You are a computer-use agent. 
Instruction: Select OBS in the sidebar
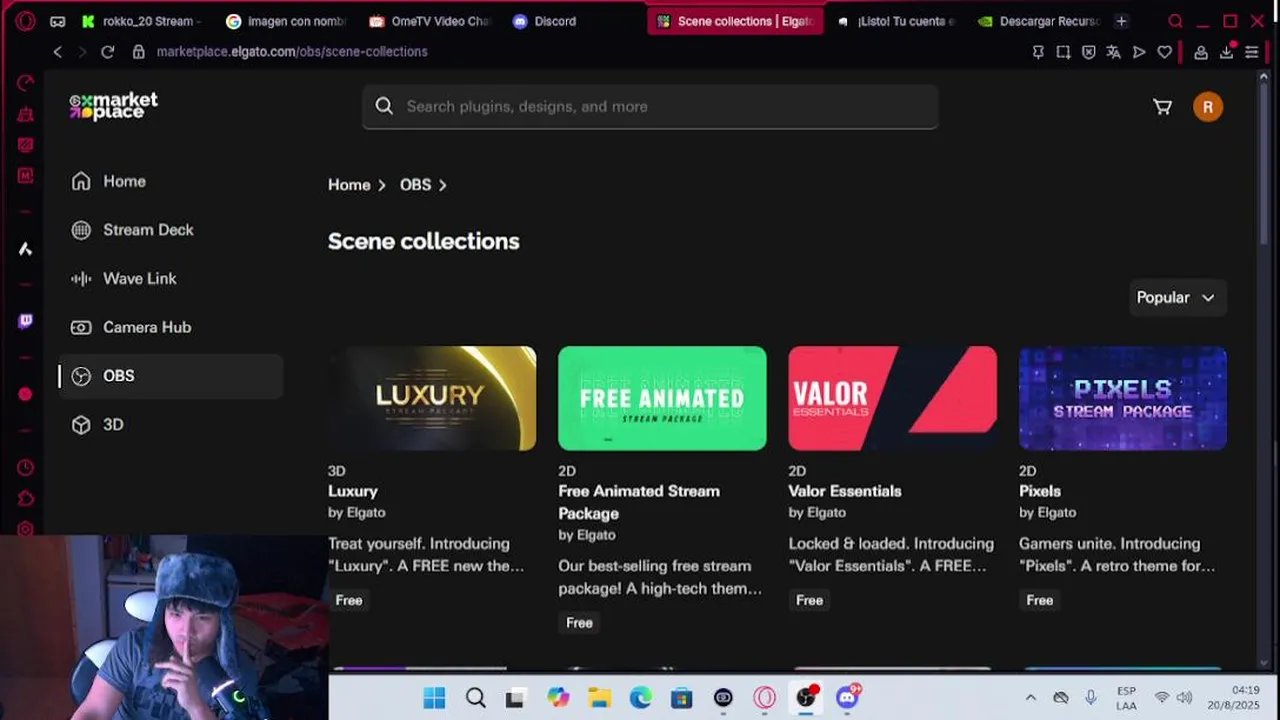(171, 376)
